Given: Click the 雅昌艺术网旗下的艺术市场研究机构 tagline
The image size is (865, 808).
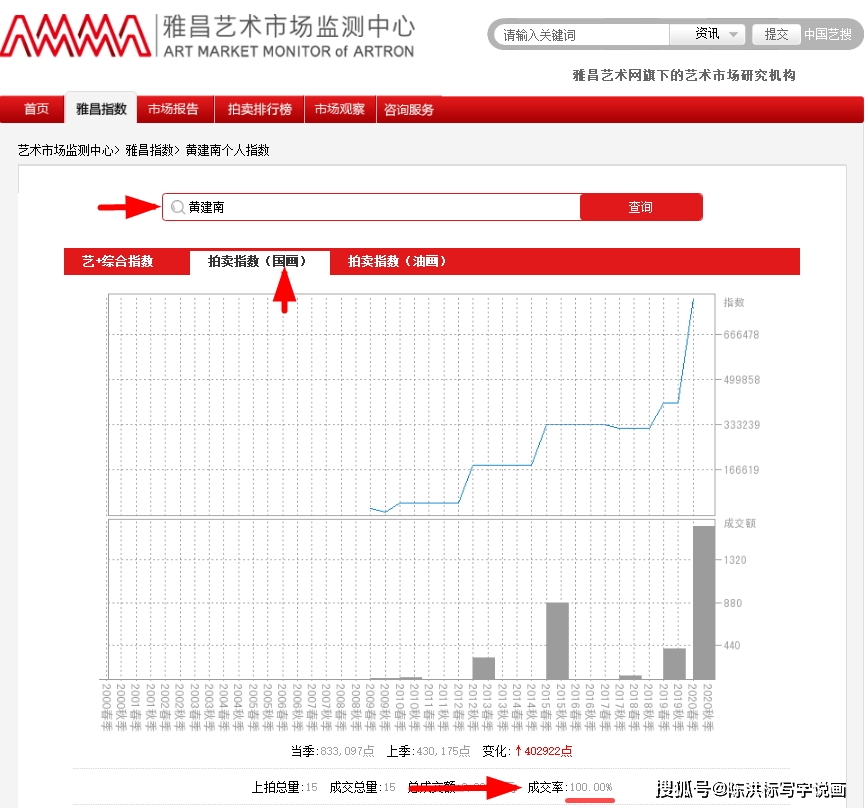Looking at the screenshot, I should point(684,76).
